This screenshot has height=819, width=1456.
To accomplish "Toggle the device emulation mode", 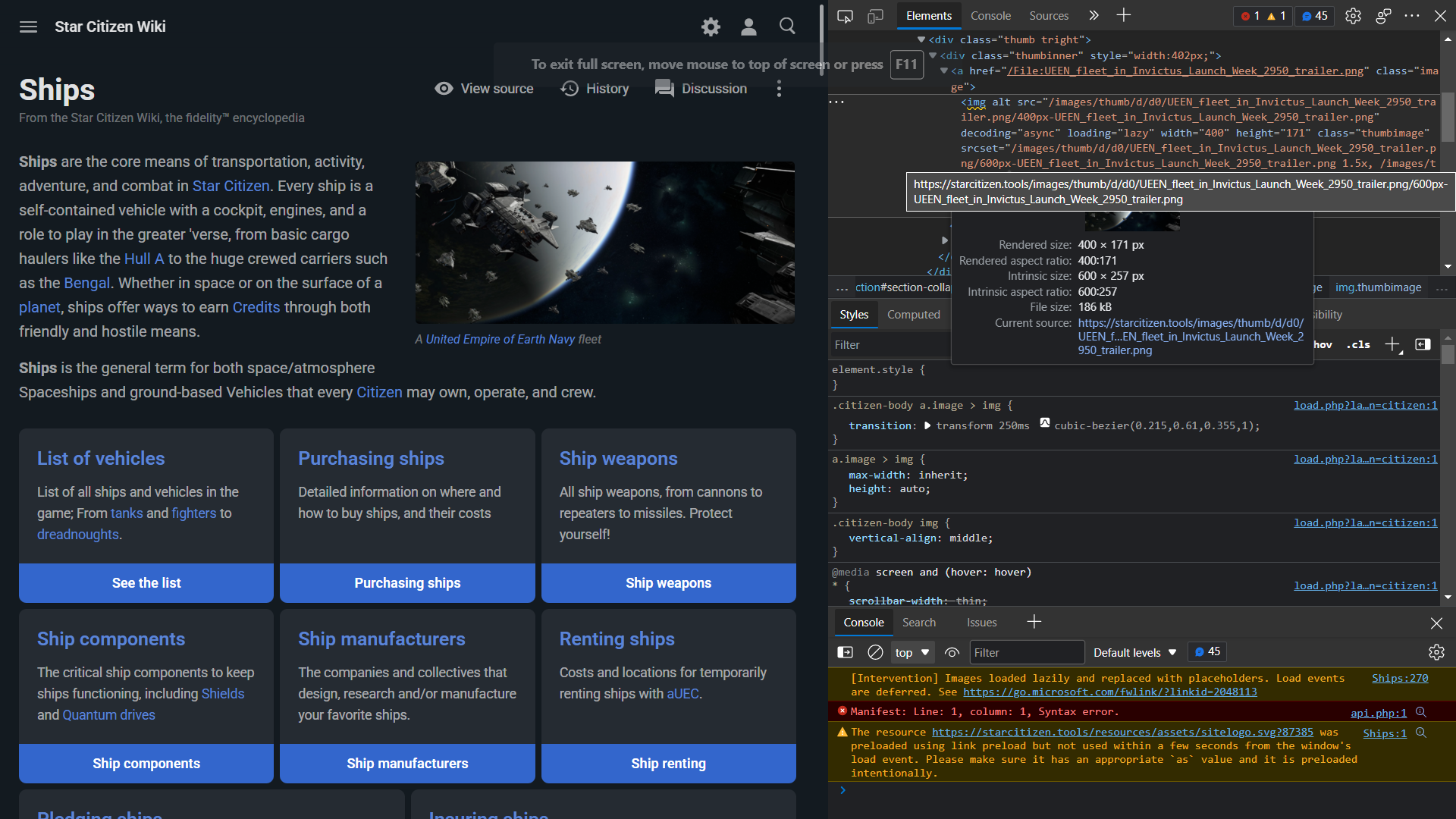I will click(876, 15).
